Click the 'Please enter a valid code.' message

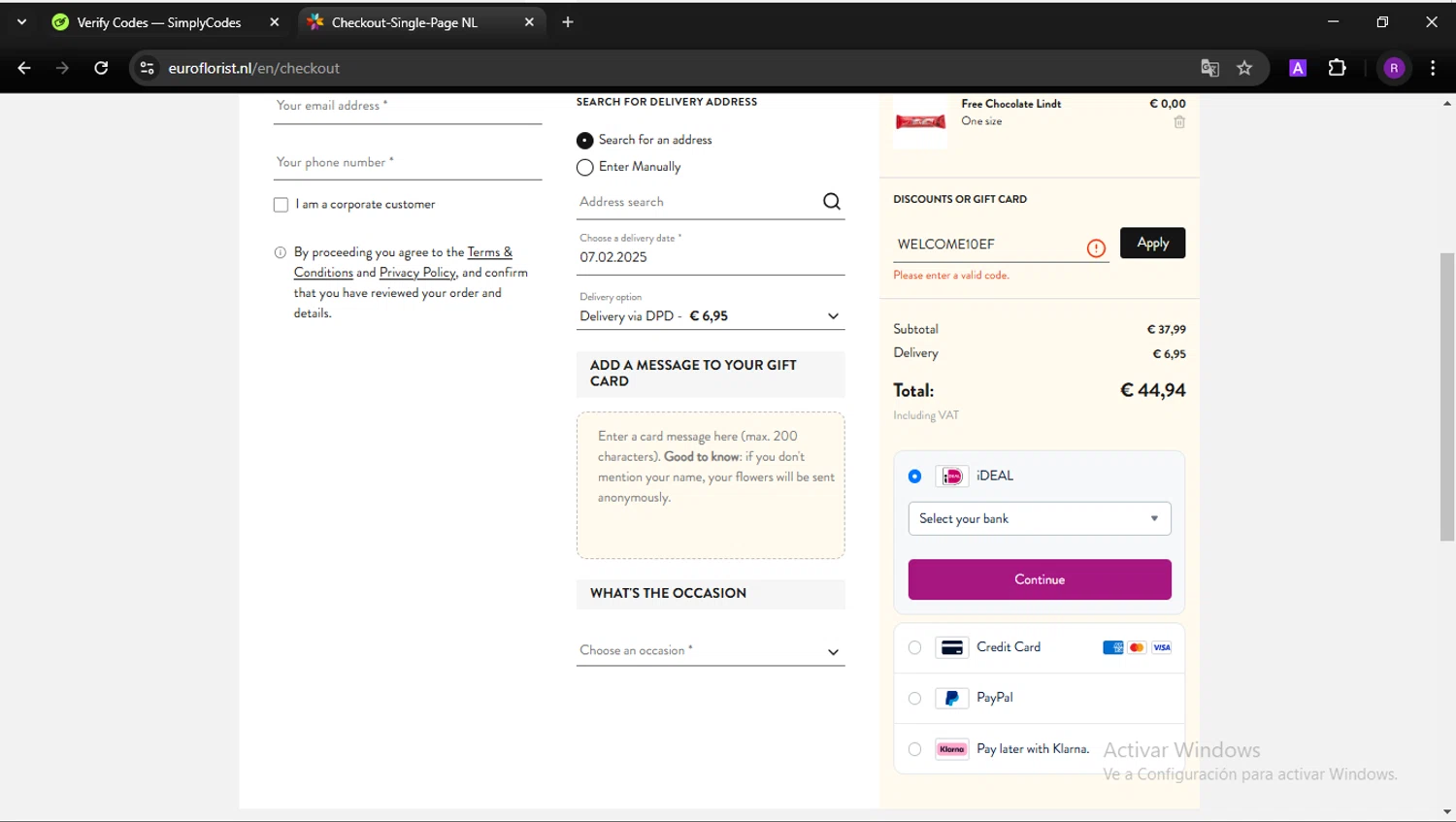pyautogui.click(x=951, y=276)
